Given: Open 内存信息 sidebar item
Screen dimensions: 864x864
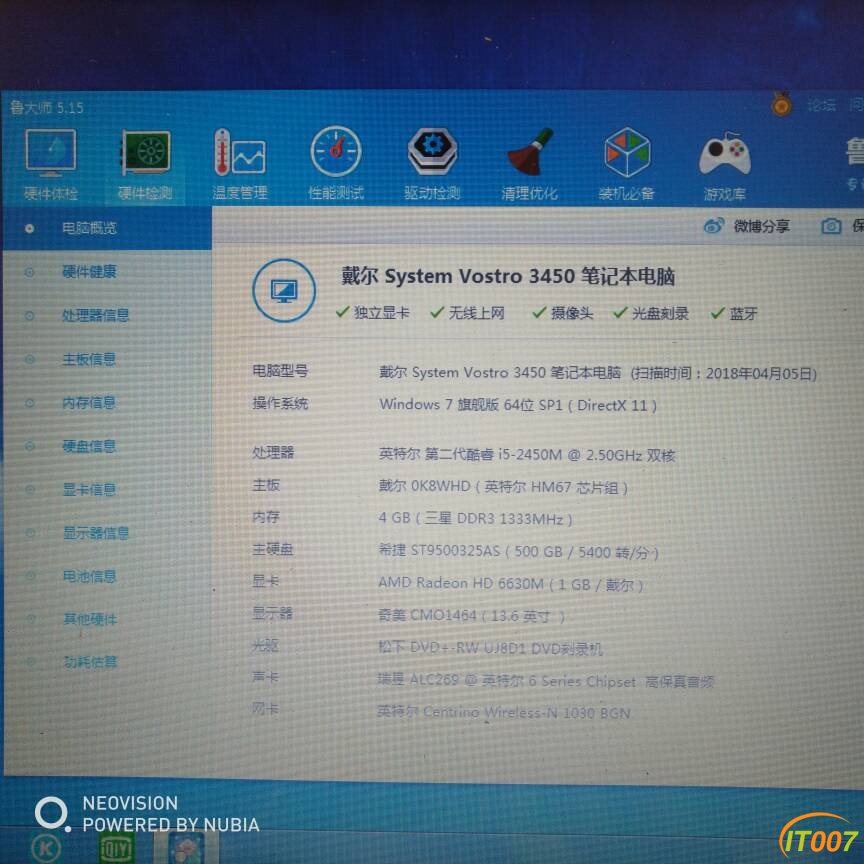Looking at the screenshot, I should click(x=89, y=403).
